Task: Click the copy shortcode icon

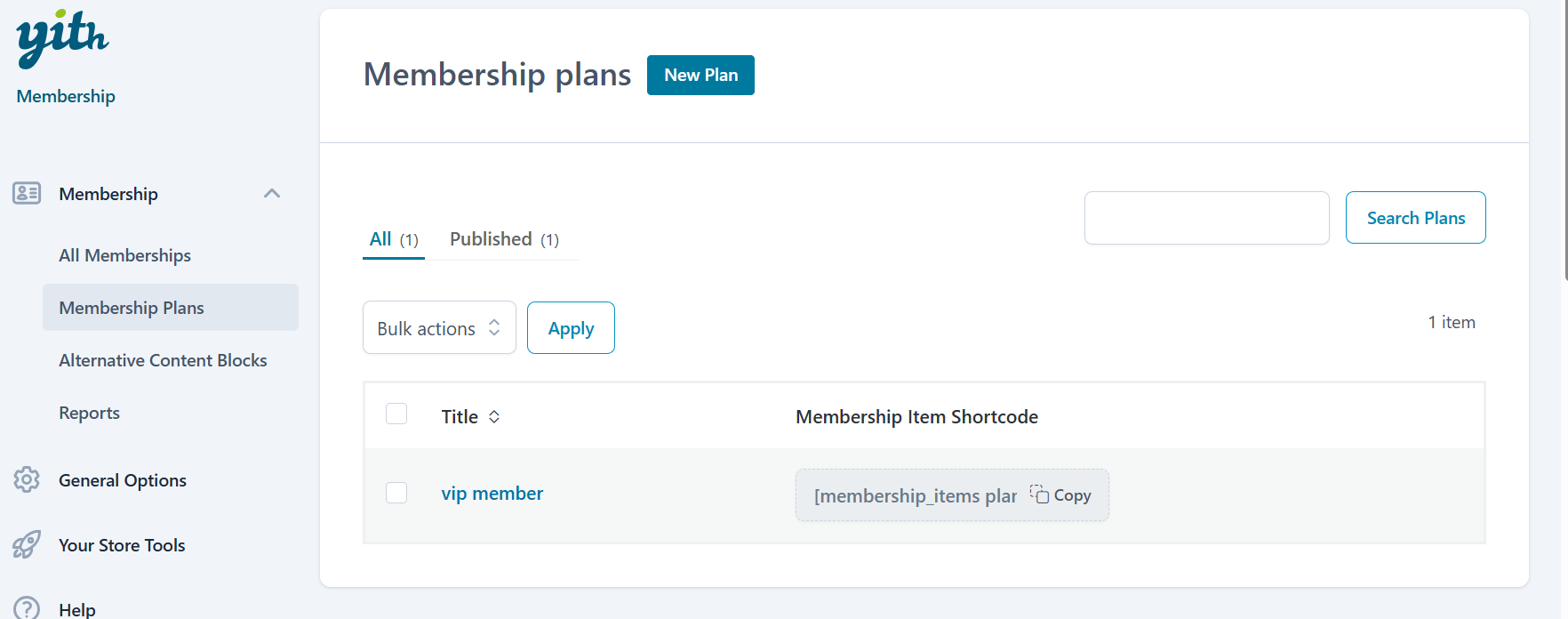Action: (1038, 494)
